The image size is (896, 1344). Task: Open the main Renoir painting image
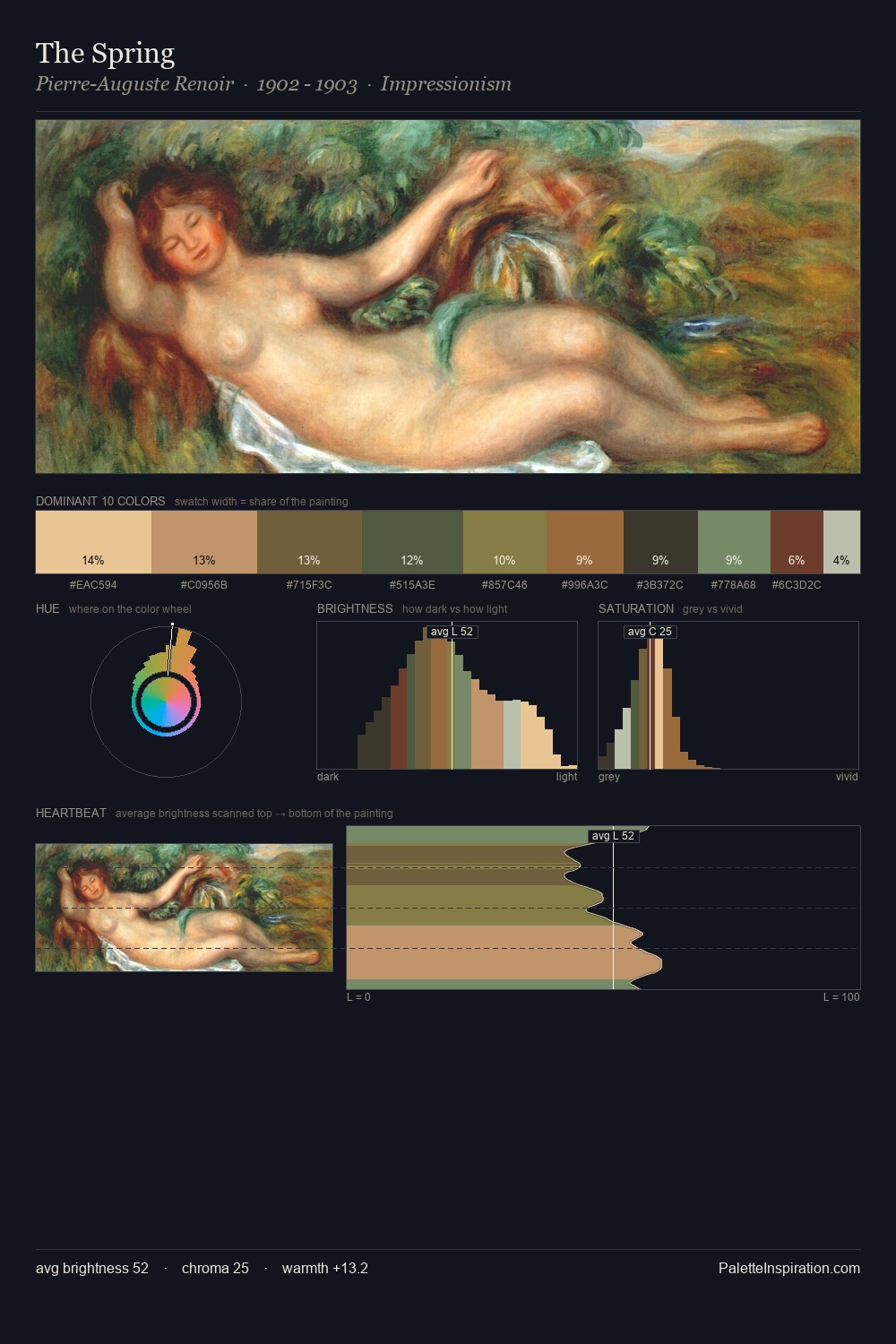pos(448,297)
